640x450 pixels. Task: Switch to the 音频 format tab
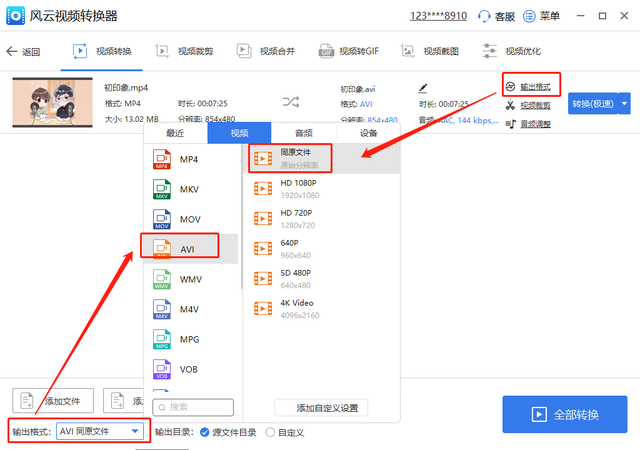[x=304, y=133]
